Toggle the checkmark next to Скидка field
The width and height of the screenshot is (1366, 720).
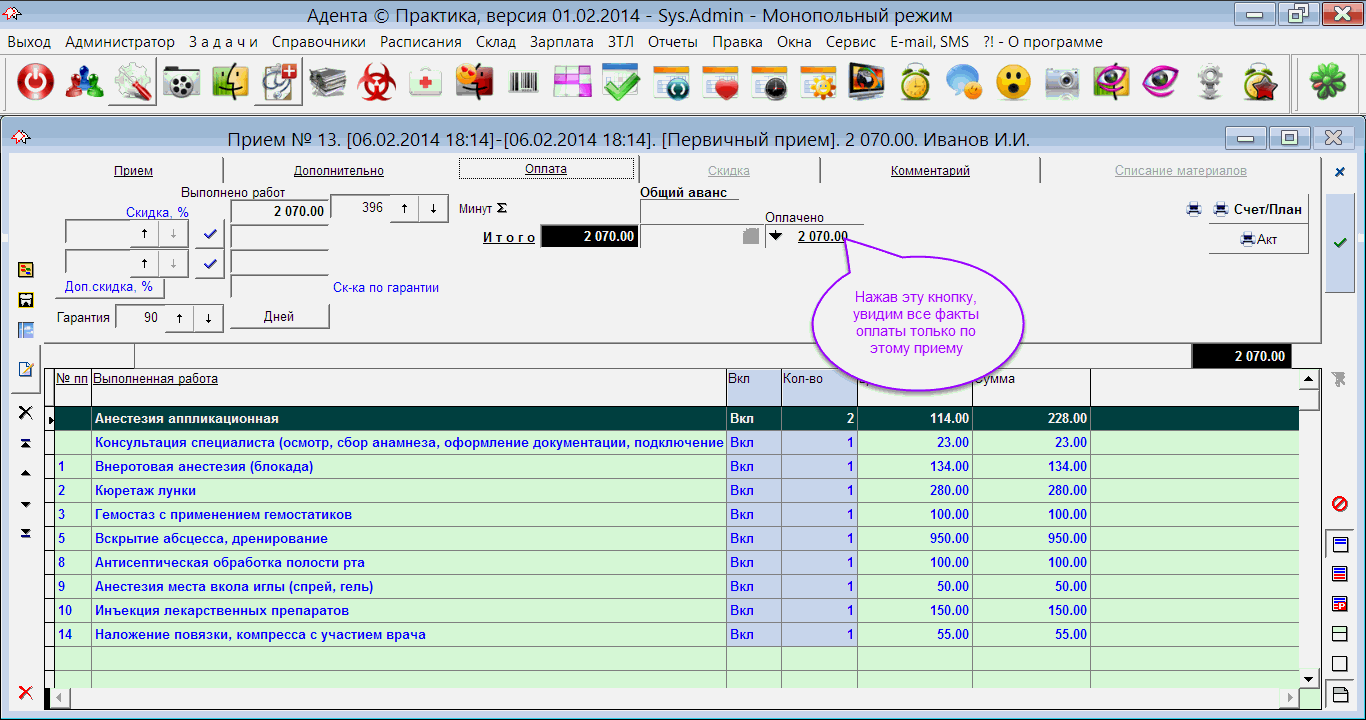pos(209,233)
